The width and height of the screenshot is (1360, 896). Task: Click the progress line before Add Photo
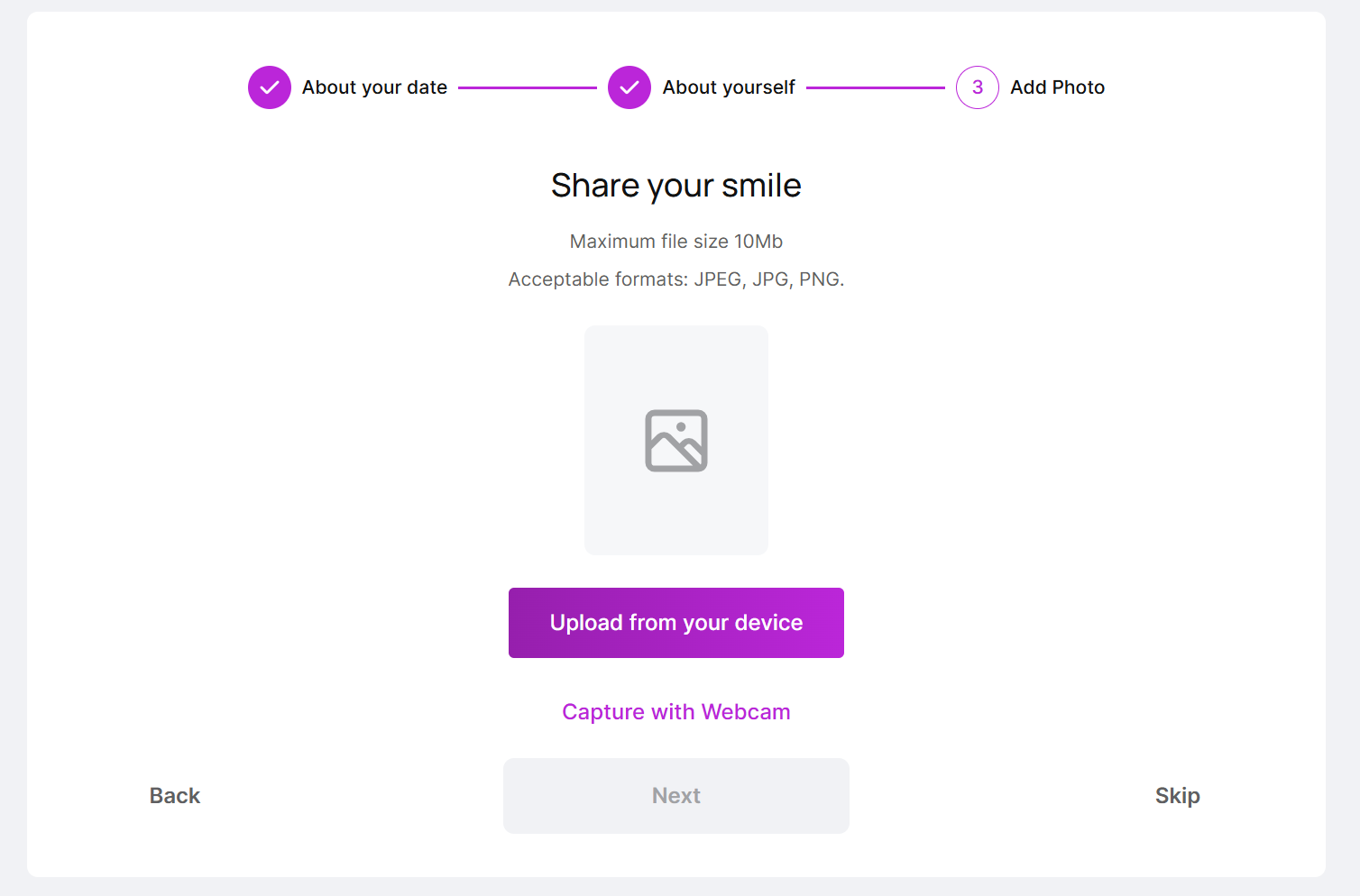click(875, 88)
